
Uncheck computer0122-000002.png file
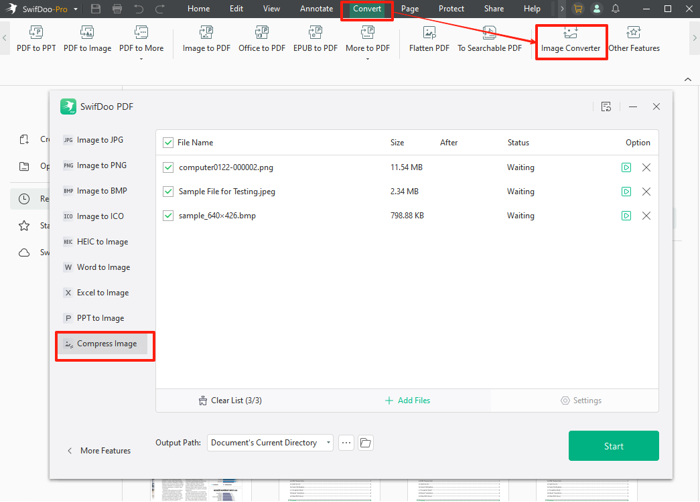point(168,167)
